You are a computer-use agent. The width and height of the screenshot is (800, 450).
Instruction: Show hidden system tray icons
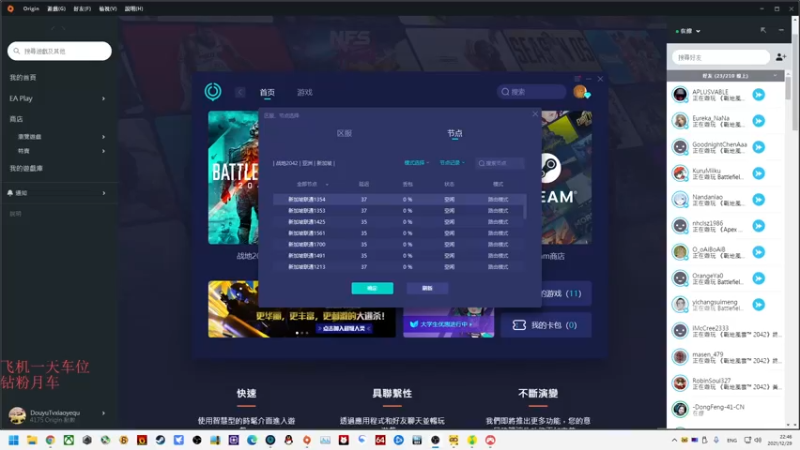(674, 440)
